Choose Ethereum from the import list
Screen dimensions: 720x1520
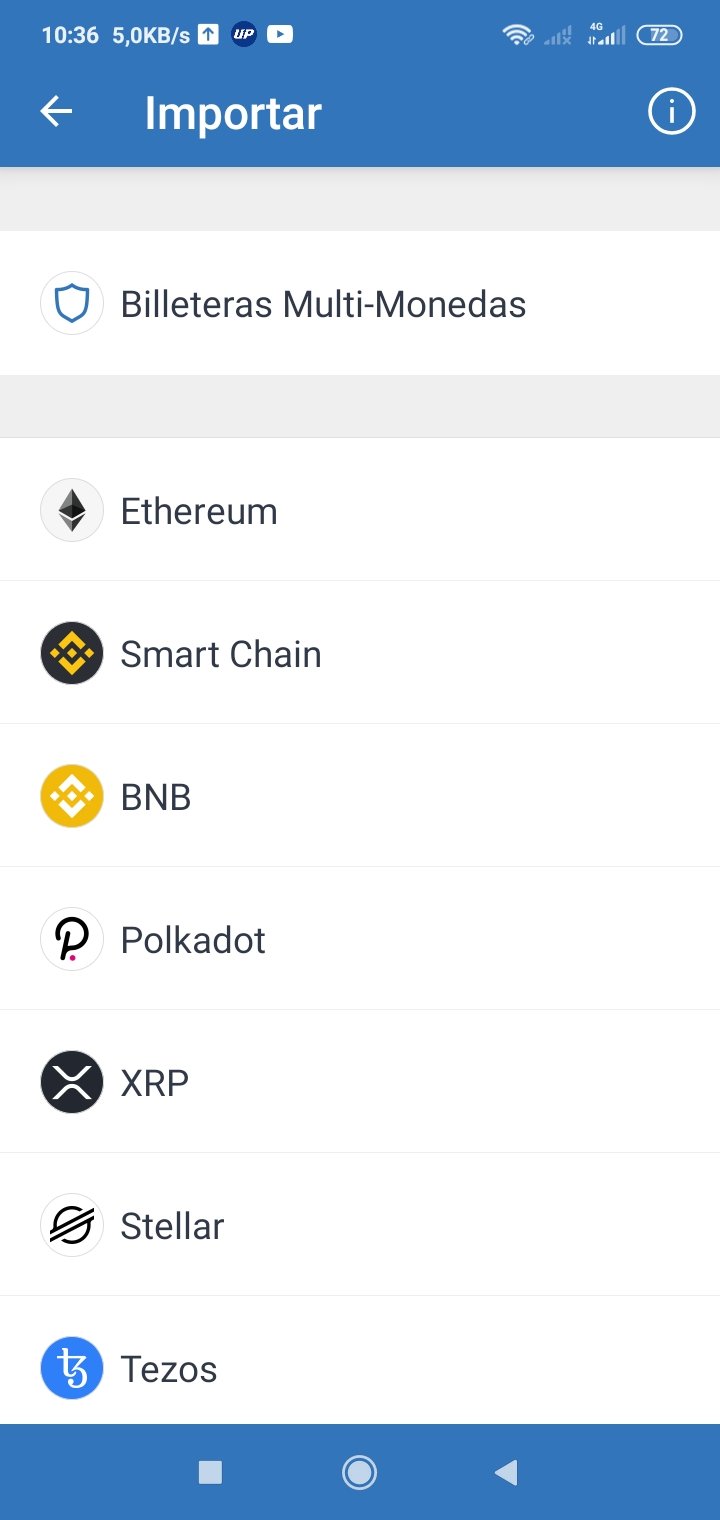click(x=360, y=510)
